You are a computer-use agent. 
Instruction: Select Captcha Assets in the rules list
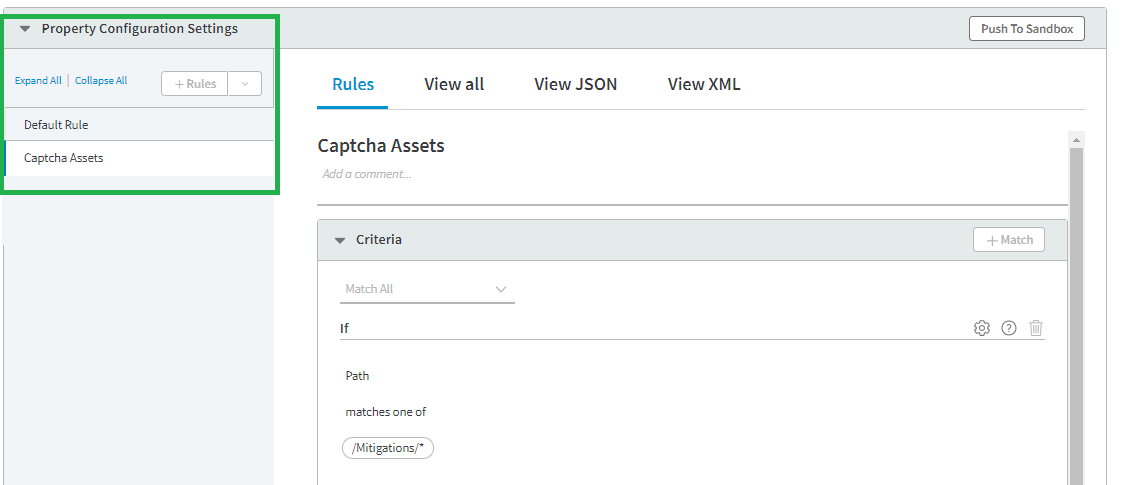pyautogui.click(x=63, y=158)
